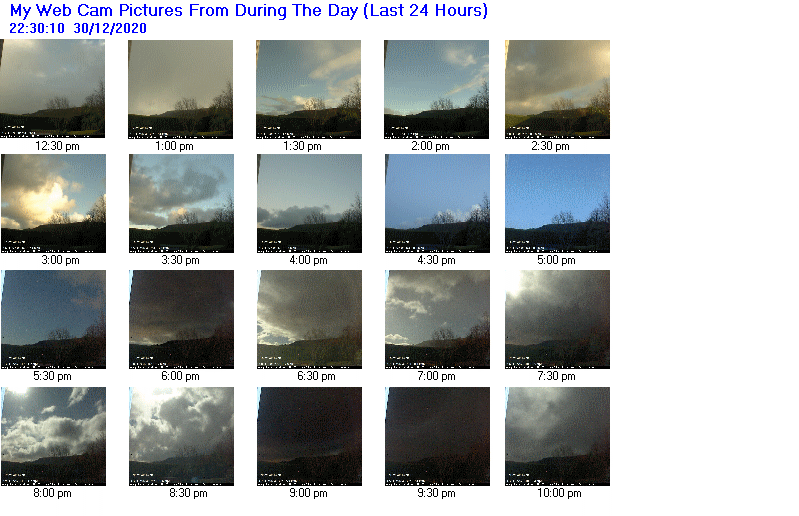
Task: Open the 2:30 pm webcam picture
Action: click(557, 89)
